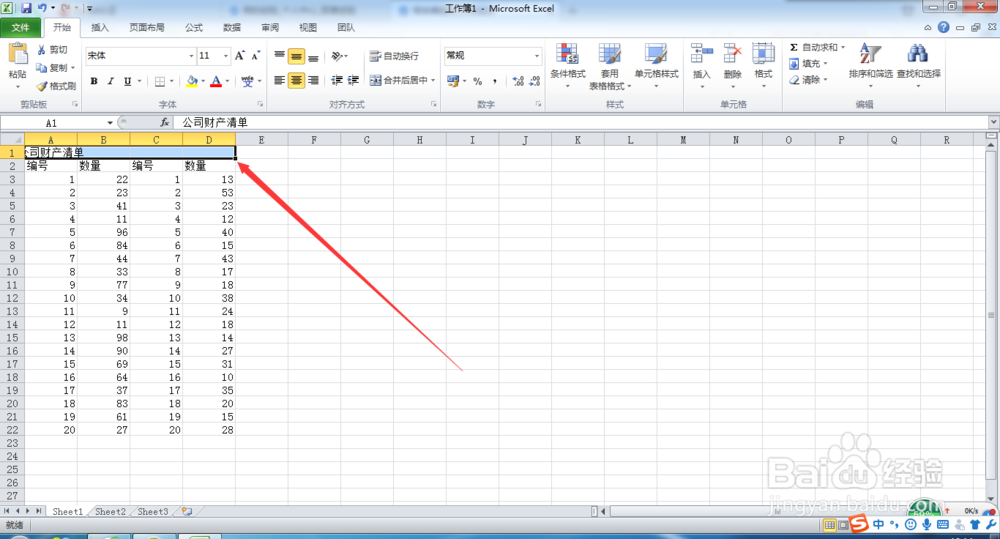Click increase decimal icon
The image size is (1000, 539).
(x=518, y=81)
